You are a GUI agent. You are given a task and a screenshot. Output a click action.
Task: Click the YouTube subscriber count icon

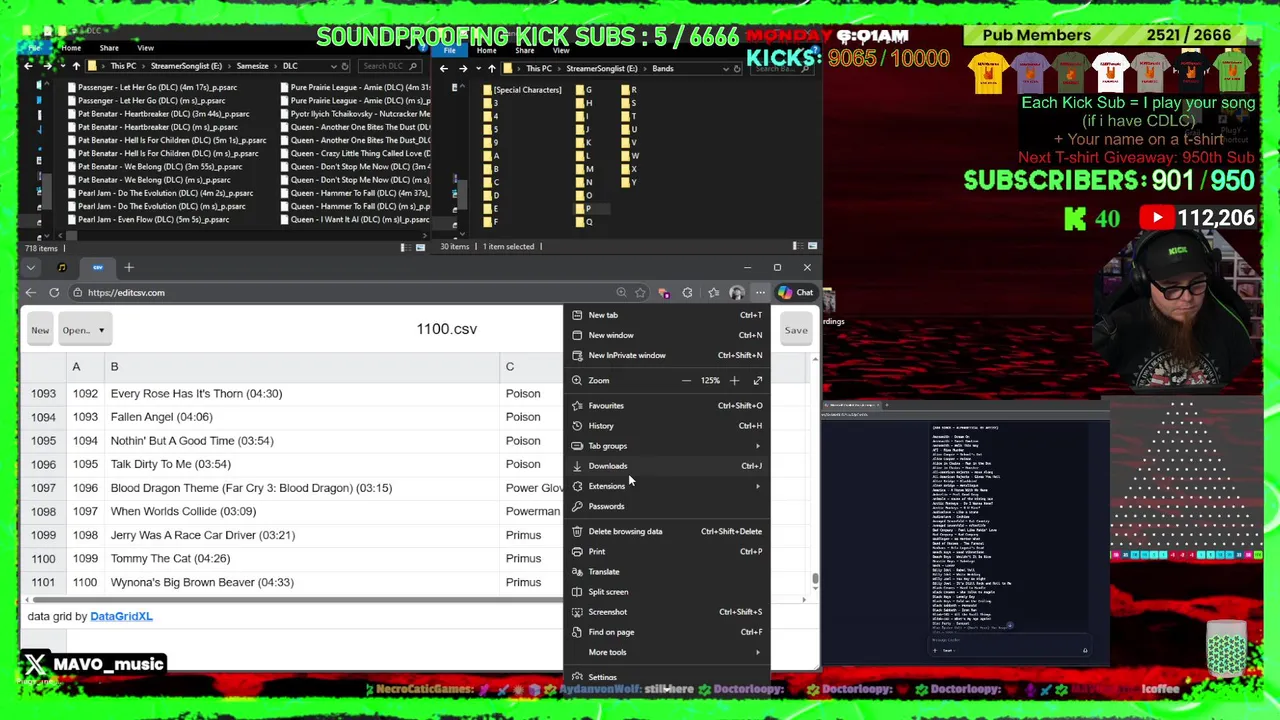point(1157,218)
